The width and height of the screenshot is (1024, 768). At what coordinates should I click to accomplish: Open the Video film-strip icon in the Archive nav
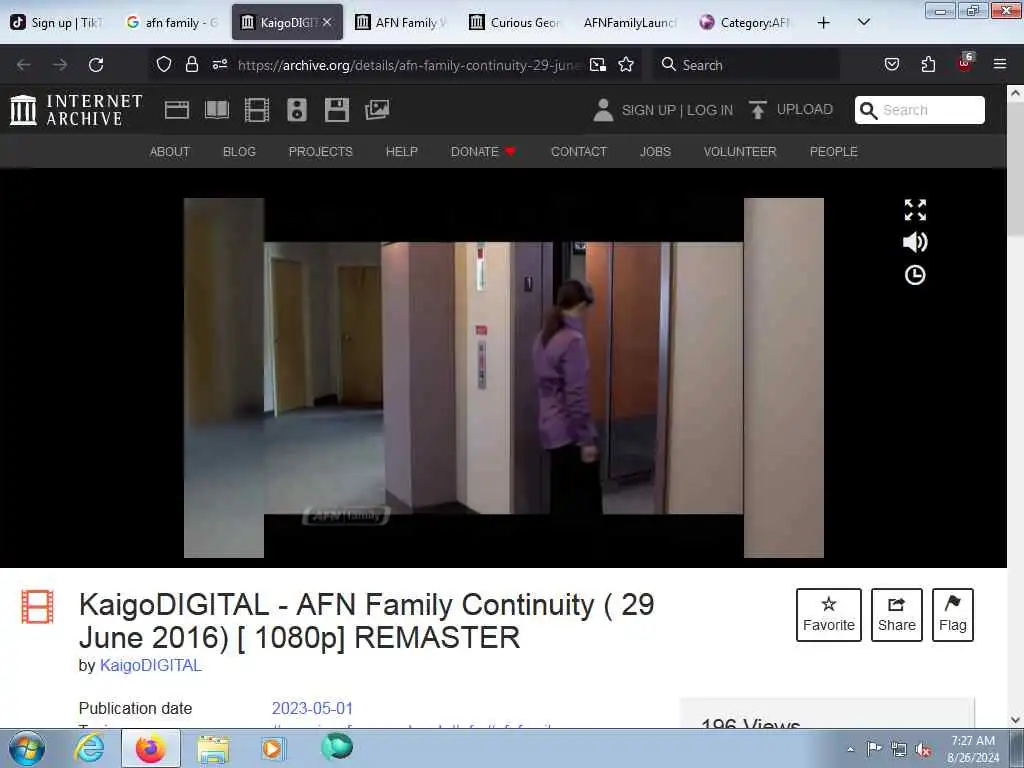[257, 110]
